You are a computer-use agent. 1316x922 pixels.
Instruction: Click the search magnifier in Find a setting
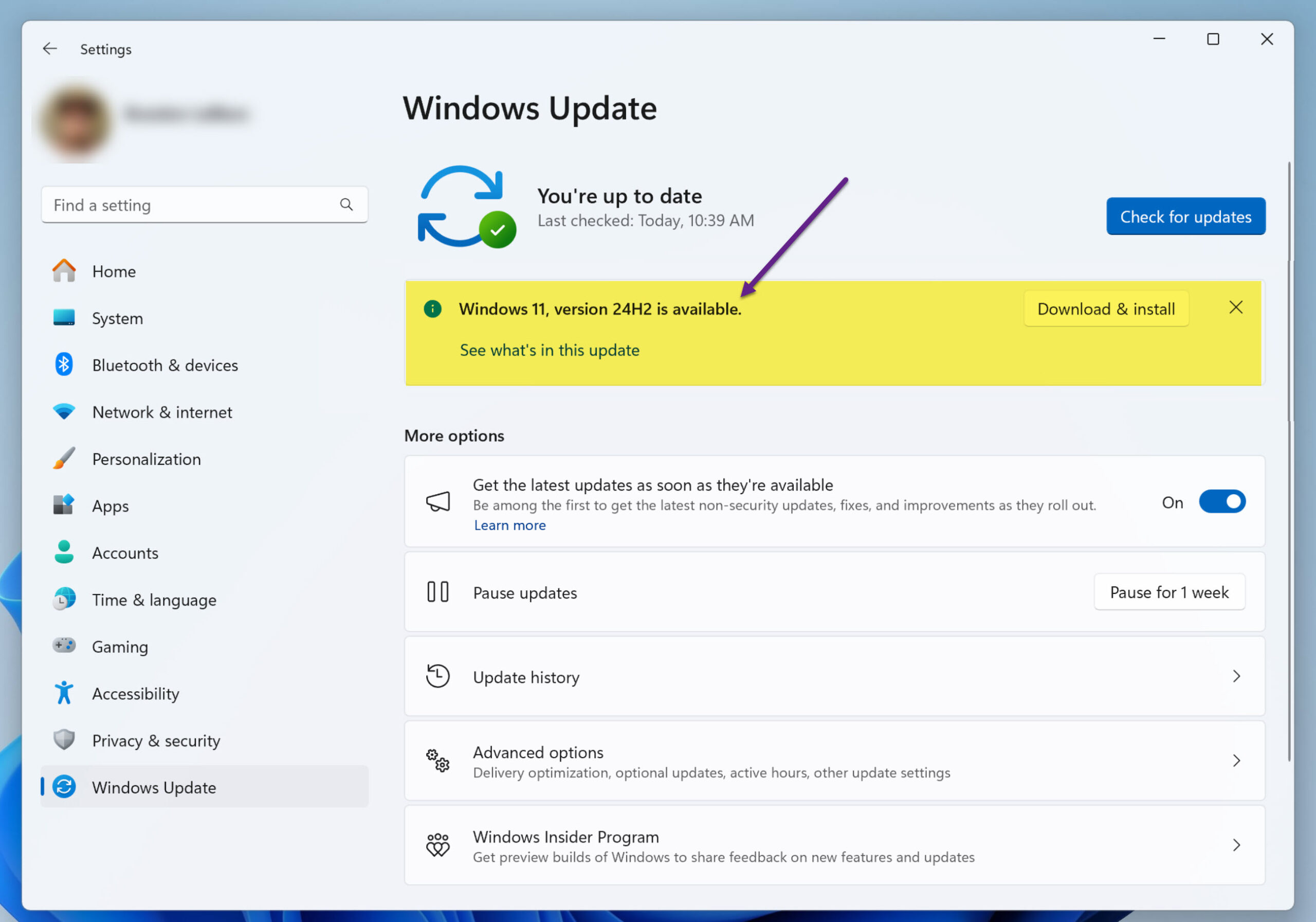pyautogui.click(x=346, y=205)
